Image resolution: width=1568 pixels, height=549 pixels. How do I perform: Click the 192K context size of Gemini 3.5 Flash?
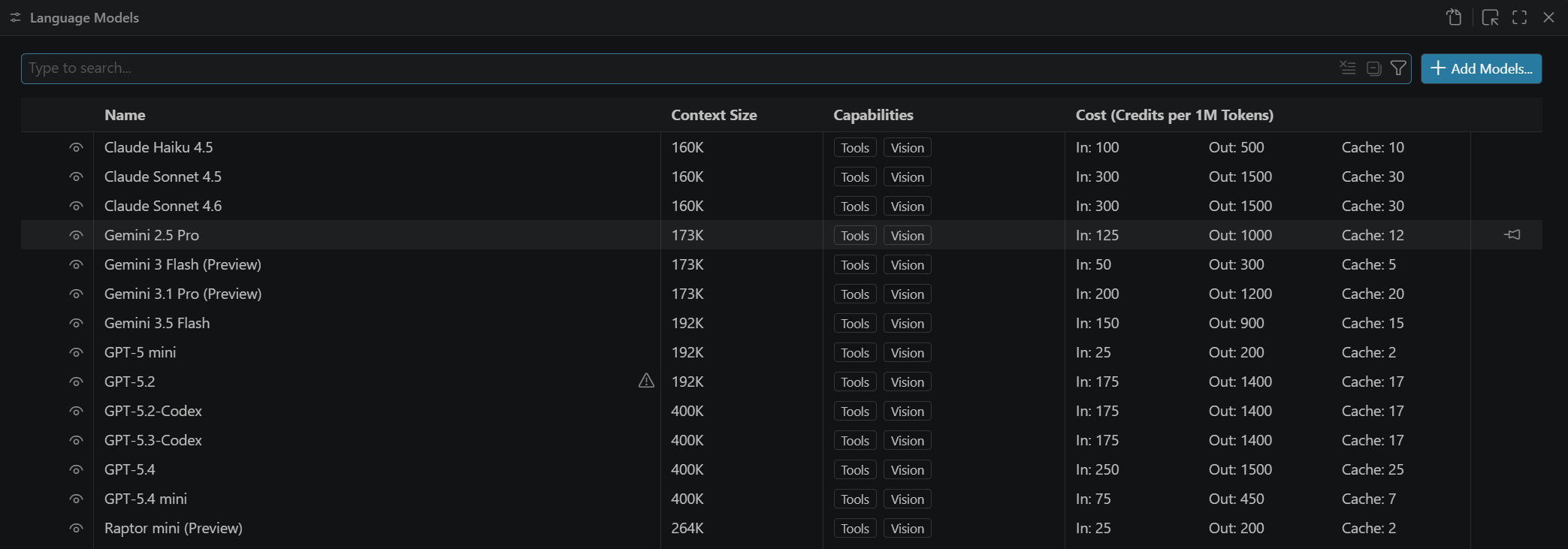pyautogui.click(x=687, y=323)
